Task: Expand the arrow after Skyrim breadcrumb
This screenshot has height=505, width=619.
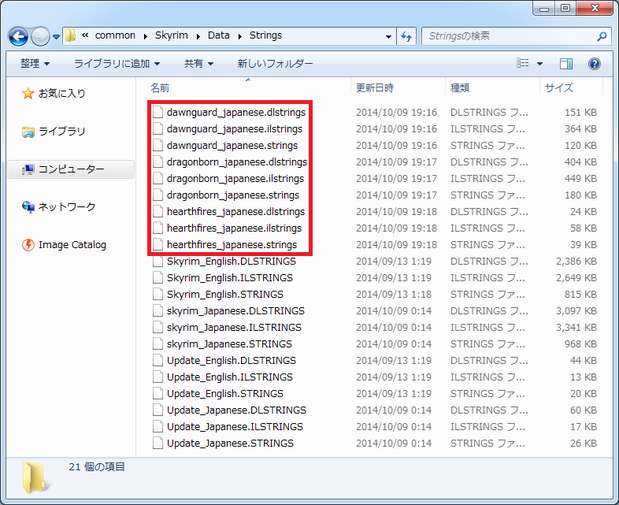Action: tap(198, 36)
